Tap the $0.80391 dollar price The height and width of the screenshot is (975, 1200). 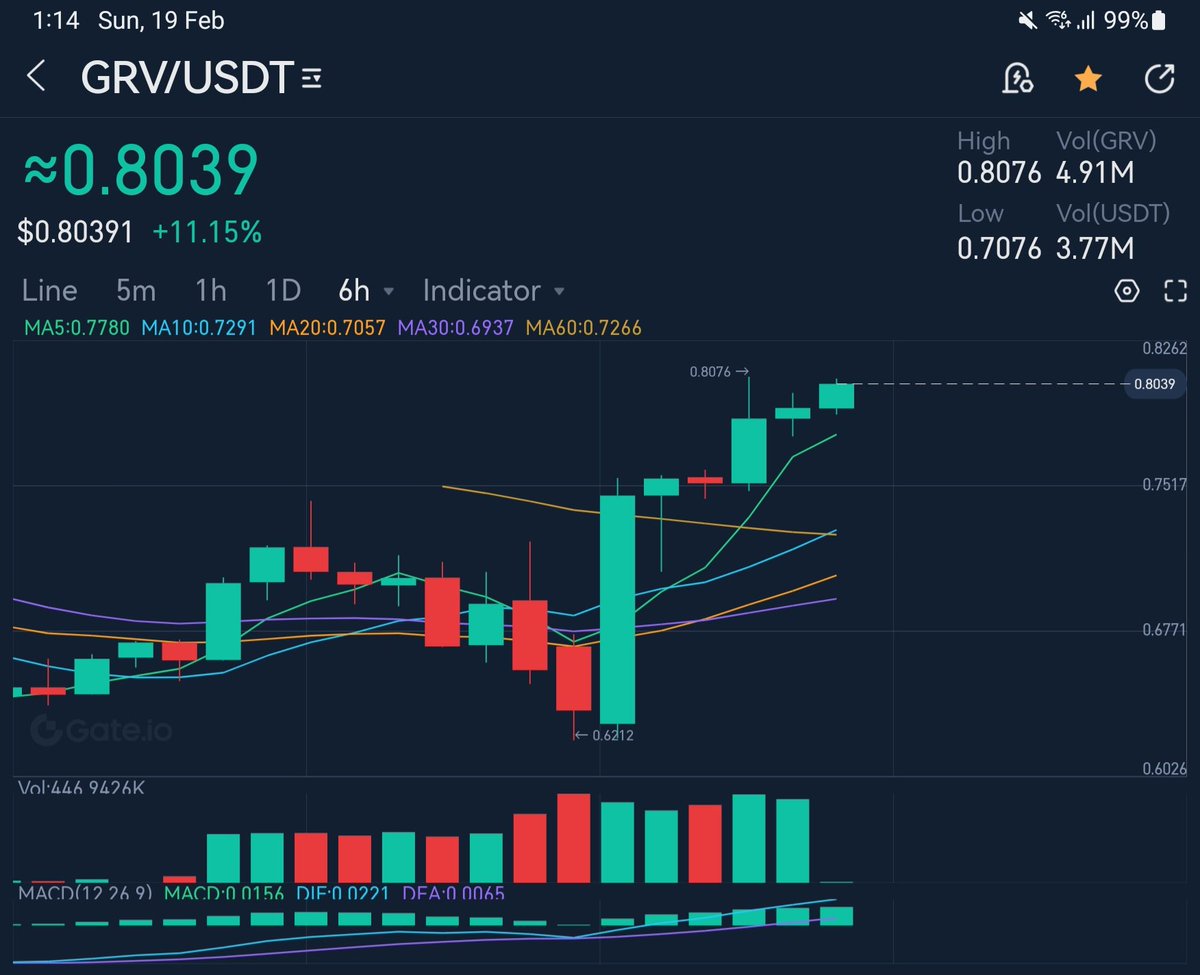click(x=76, y=233)
